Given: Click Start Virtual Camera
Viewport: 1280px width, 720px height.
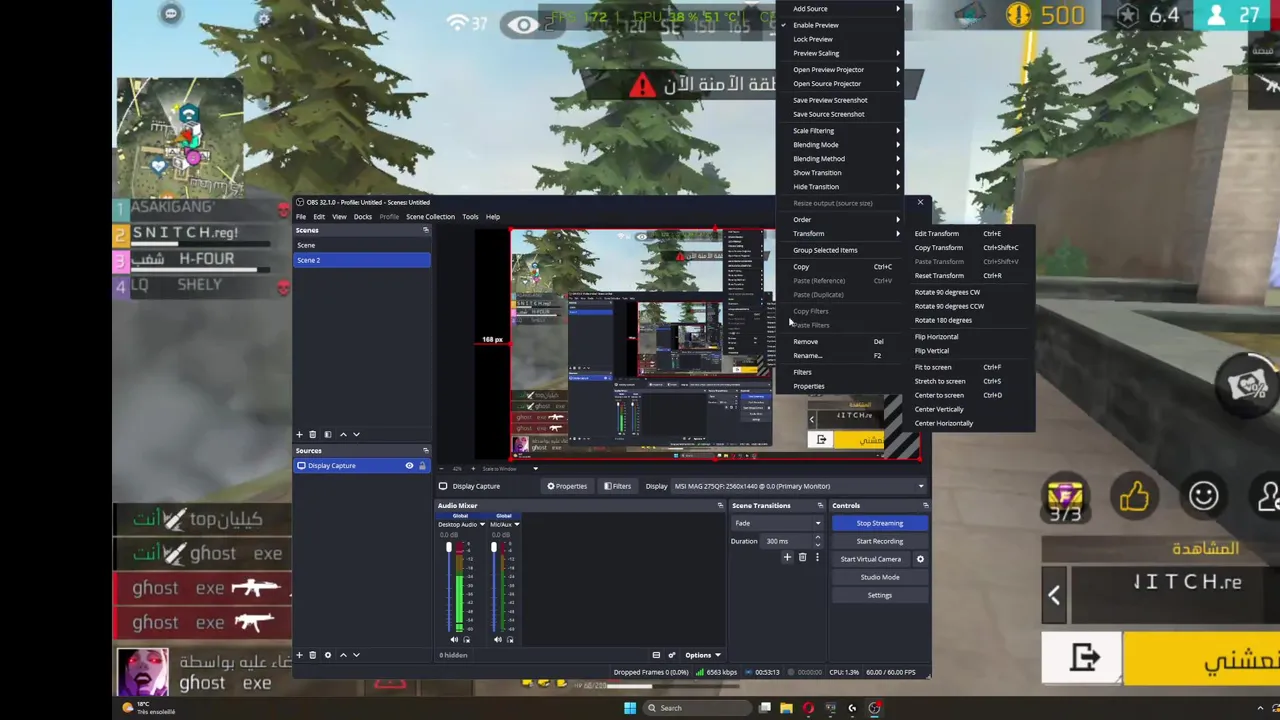Looking at the screenshot, I should point(871,559).
